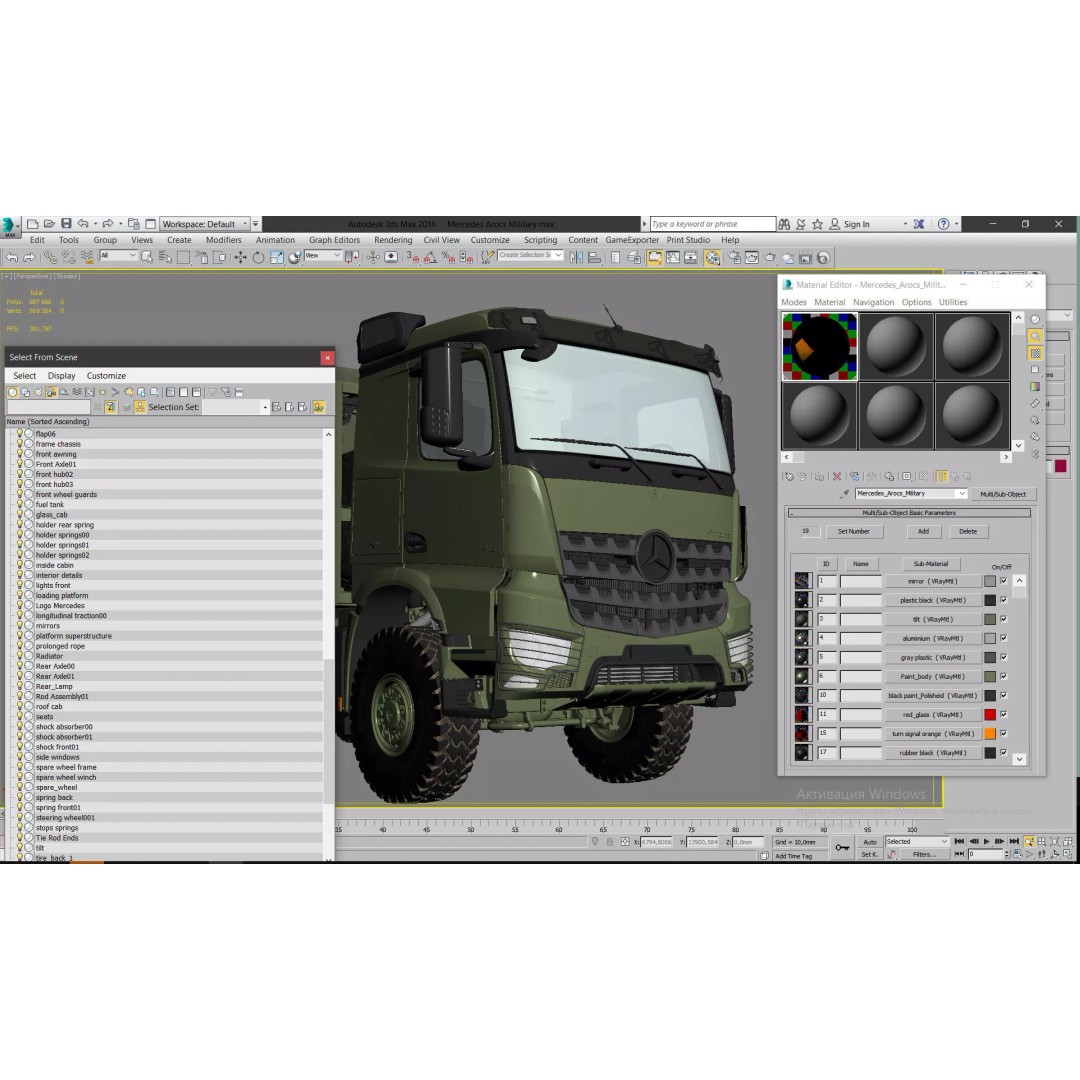Open Display menu in Select From Scene
The height and width of the screenshot is (1080, 1080).
61,375
